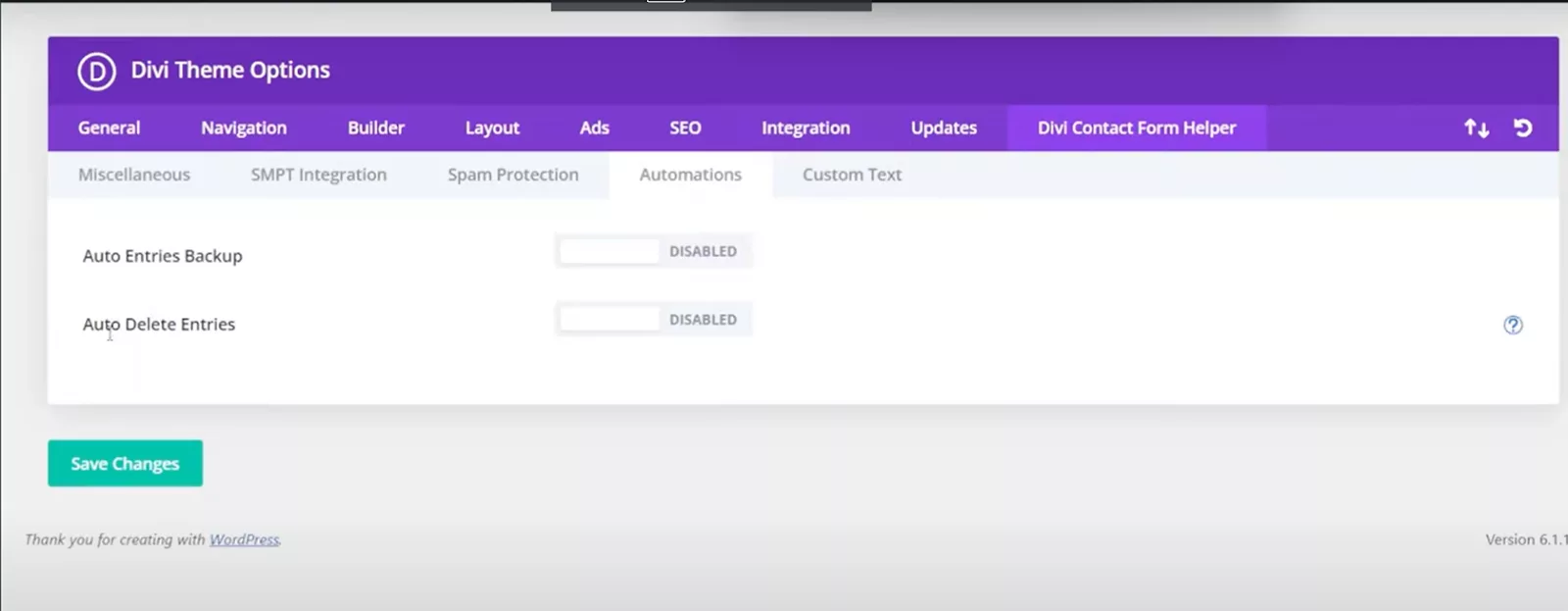Enable the Auto Delete Entries toggle
The width and height of the screenshot is (1568, 611).
[x=654, y=320]
